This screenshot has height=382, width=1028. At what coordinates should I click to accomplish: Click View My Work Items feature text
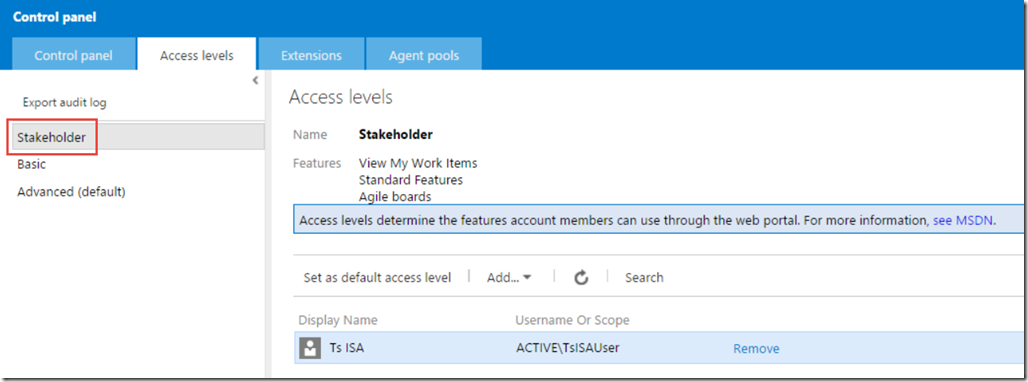coord(418,163)
